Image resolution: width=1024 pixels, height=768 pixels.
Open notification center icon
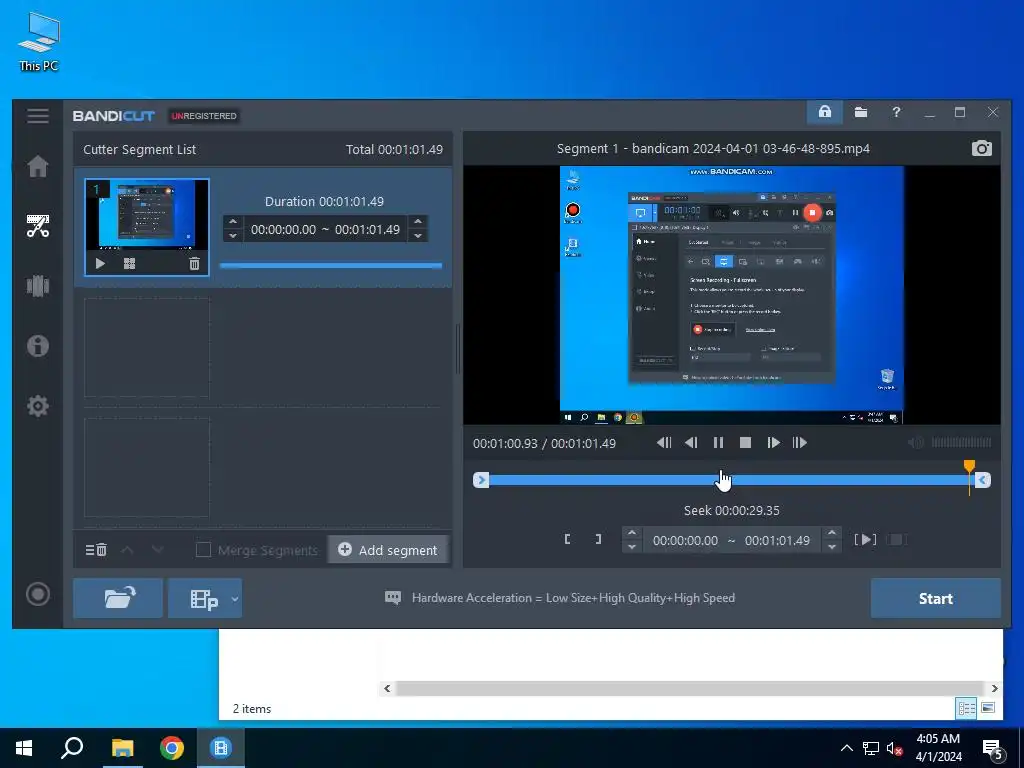coord(993,748)
